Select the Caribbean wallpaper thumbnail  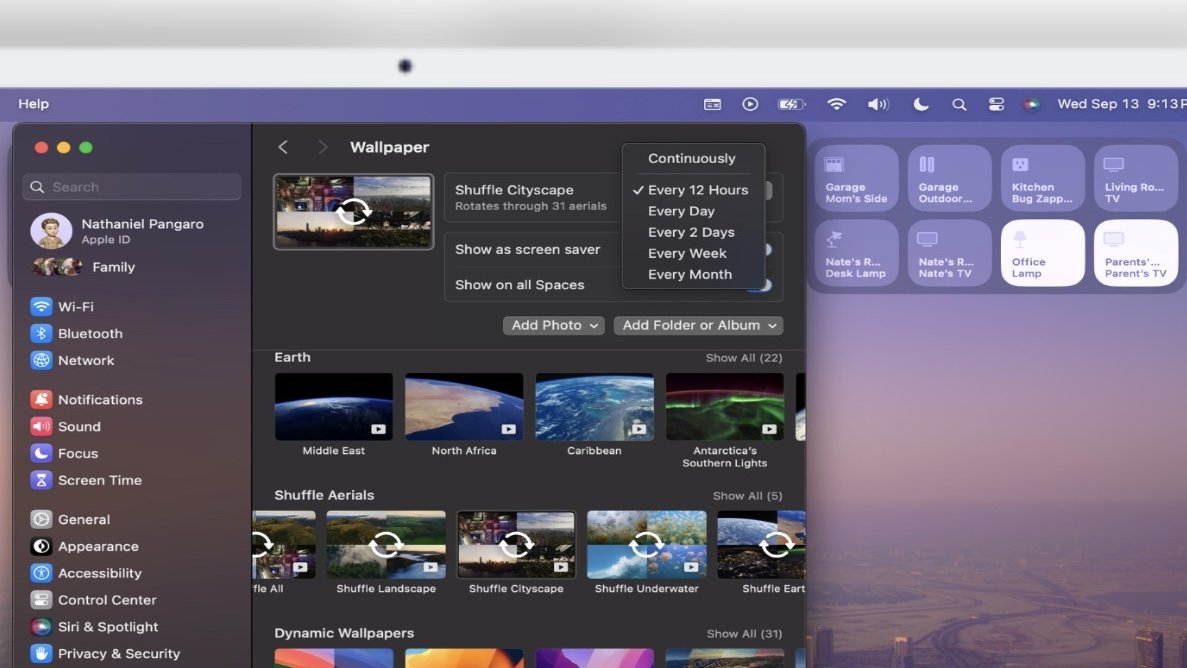click(x=594, y=407)
